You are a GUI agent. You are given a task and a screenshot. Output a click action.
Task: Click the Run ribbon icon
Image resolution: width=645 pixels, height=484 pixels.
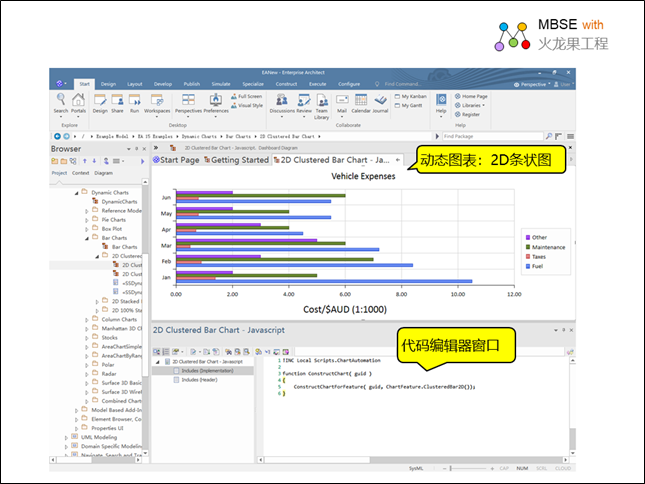(135, 103)
